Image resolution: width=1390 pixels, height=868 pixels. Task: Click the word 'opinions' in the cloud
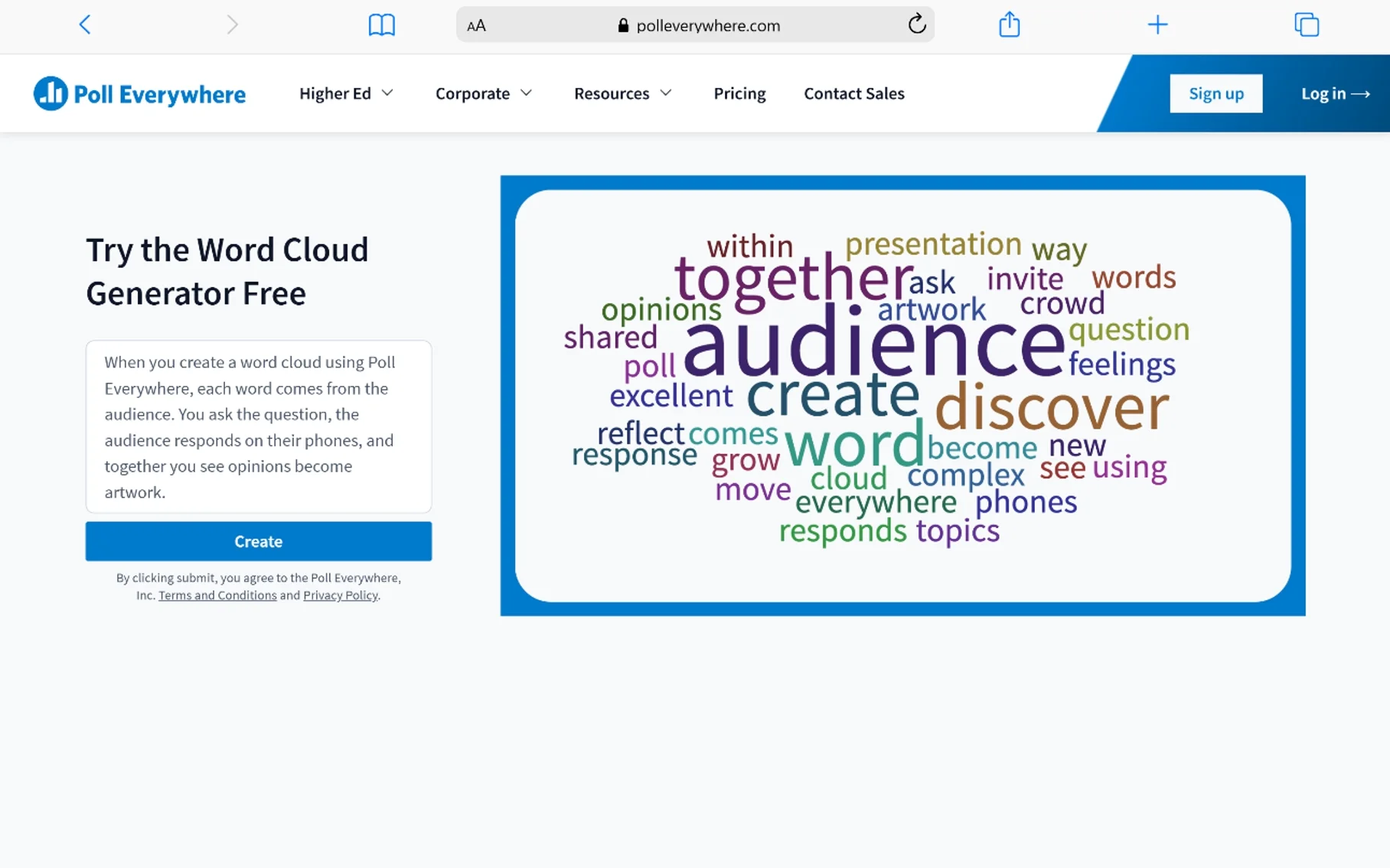pyautogui.click(x=661, y=311)
